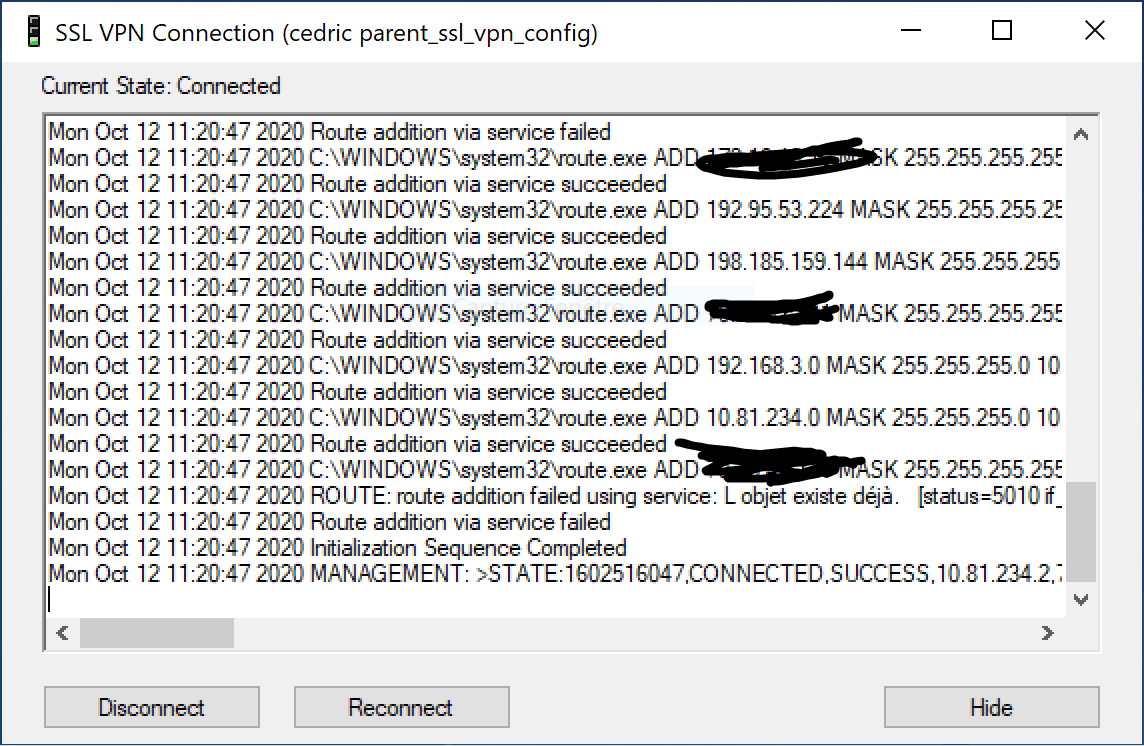
Task: Click the Reconnect button
Action: [401, 707]
